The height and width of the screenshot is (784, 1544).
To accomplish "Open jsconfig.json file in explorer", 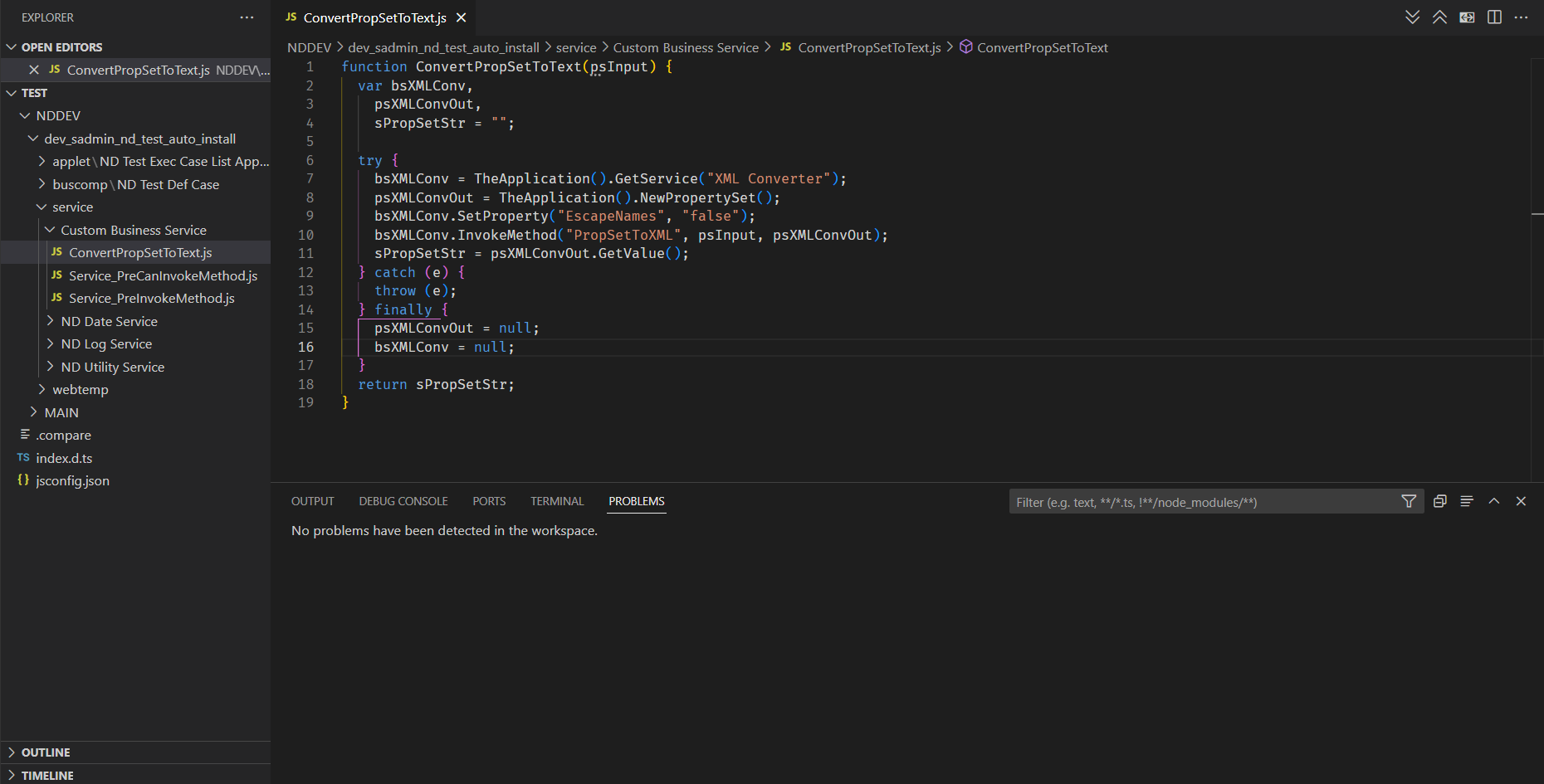I will point(72,480).
